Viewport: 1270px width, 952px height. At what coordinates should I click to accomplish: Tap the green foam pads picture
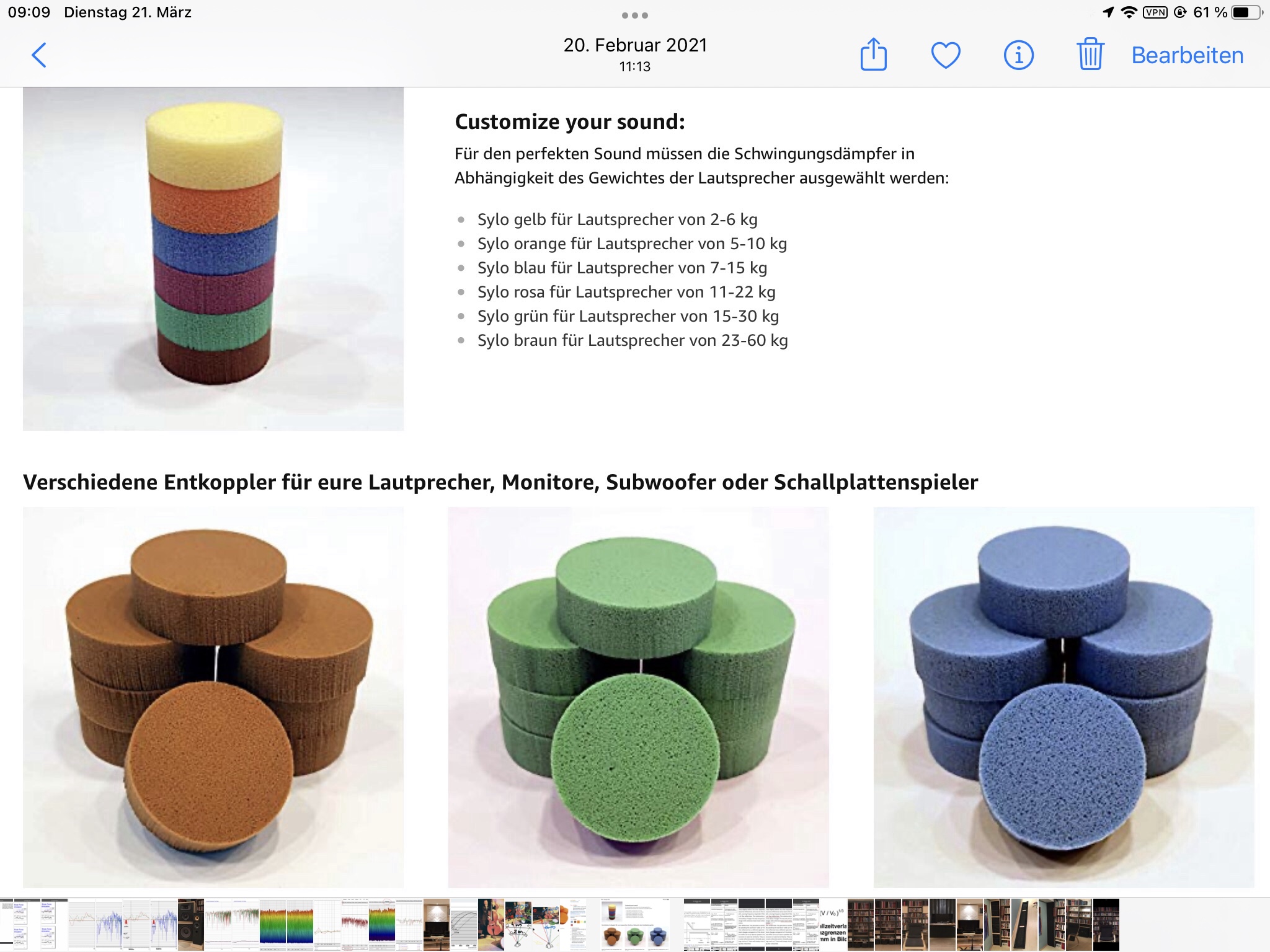[x=639, y=697]
